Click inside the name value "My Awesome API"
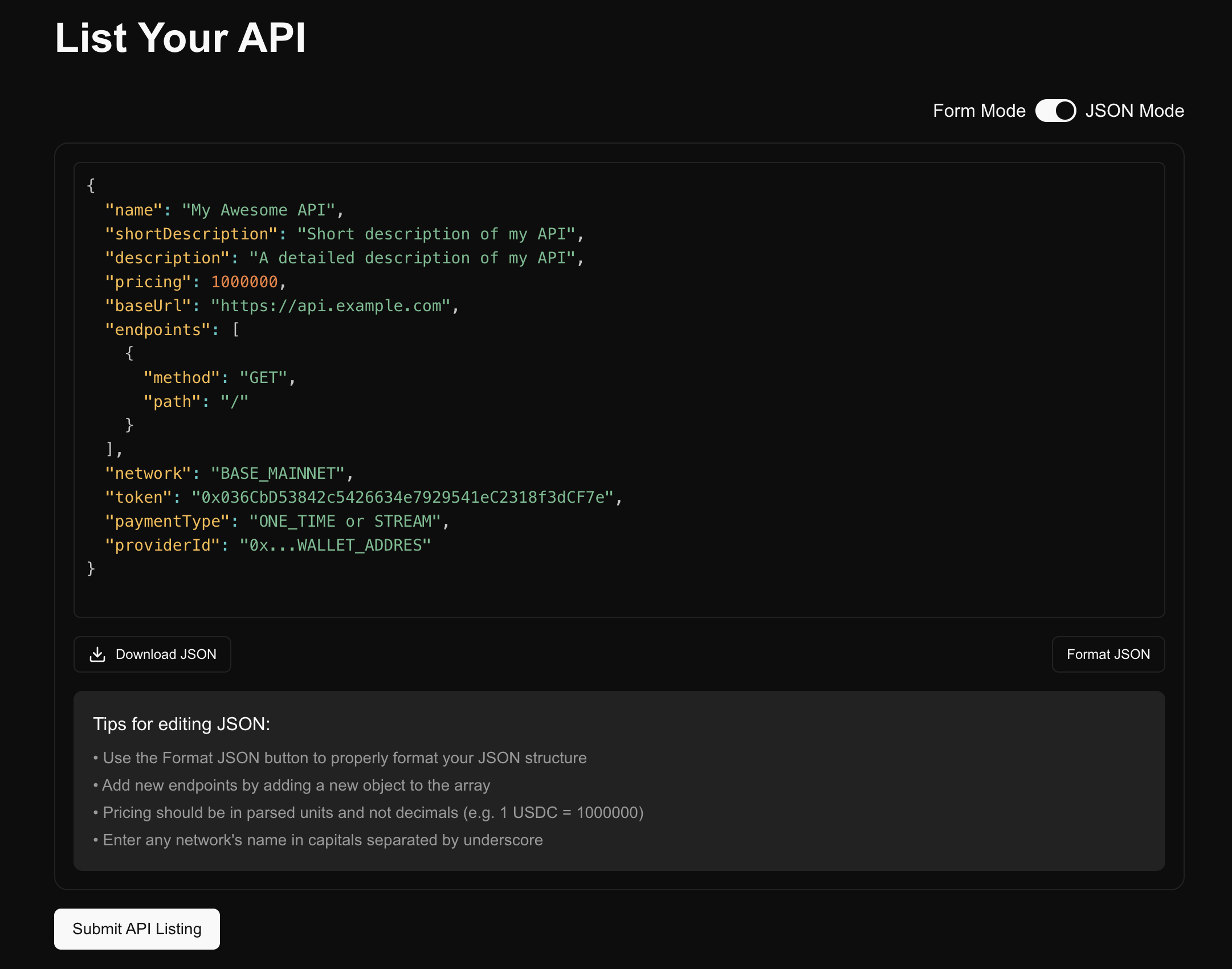 [258, 210]
